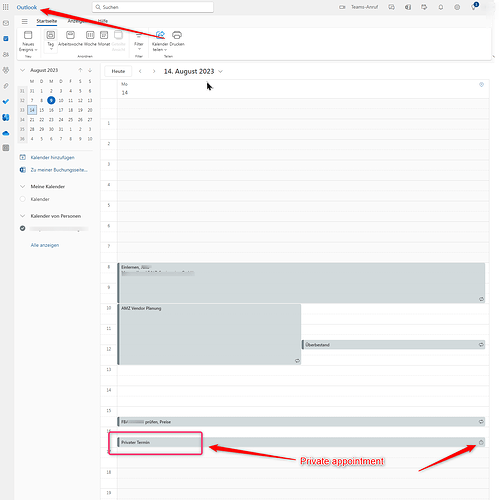Click the Alle anzeigen link

[x=45, y=245]
